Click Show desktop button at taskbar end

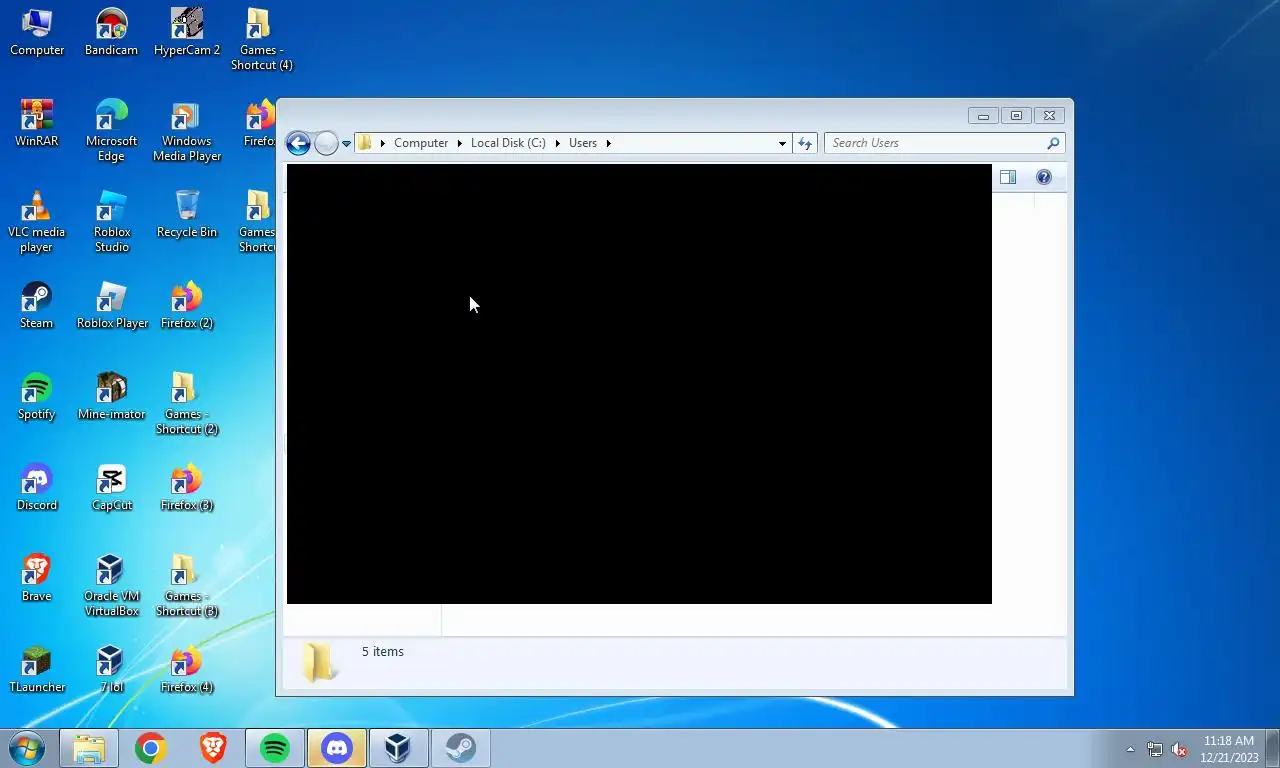(1272, 749)
